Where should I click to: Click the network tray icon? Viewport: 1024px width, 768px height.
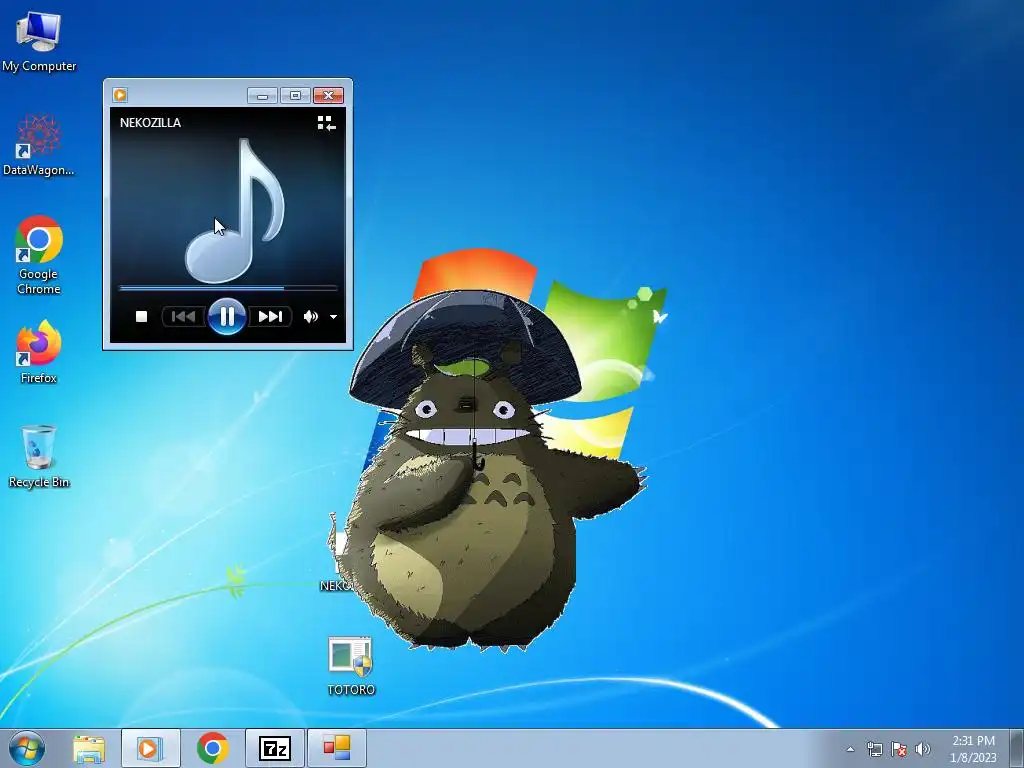(874, 749)
